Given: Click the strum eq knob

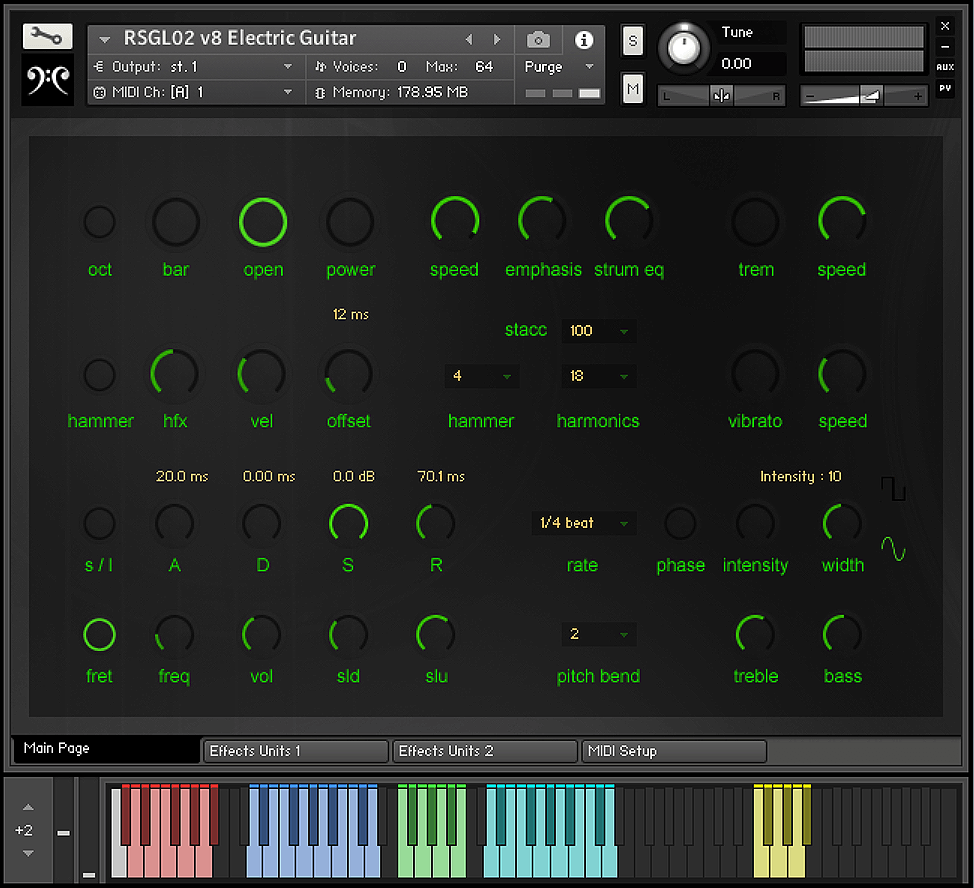Looking at the screenshot, I should click(x=629, y=220).
